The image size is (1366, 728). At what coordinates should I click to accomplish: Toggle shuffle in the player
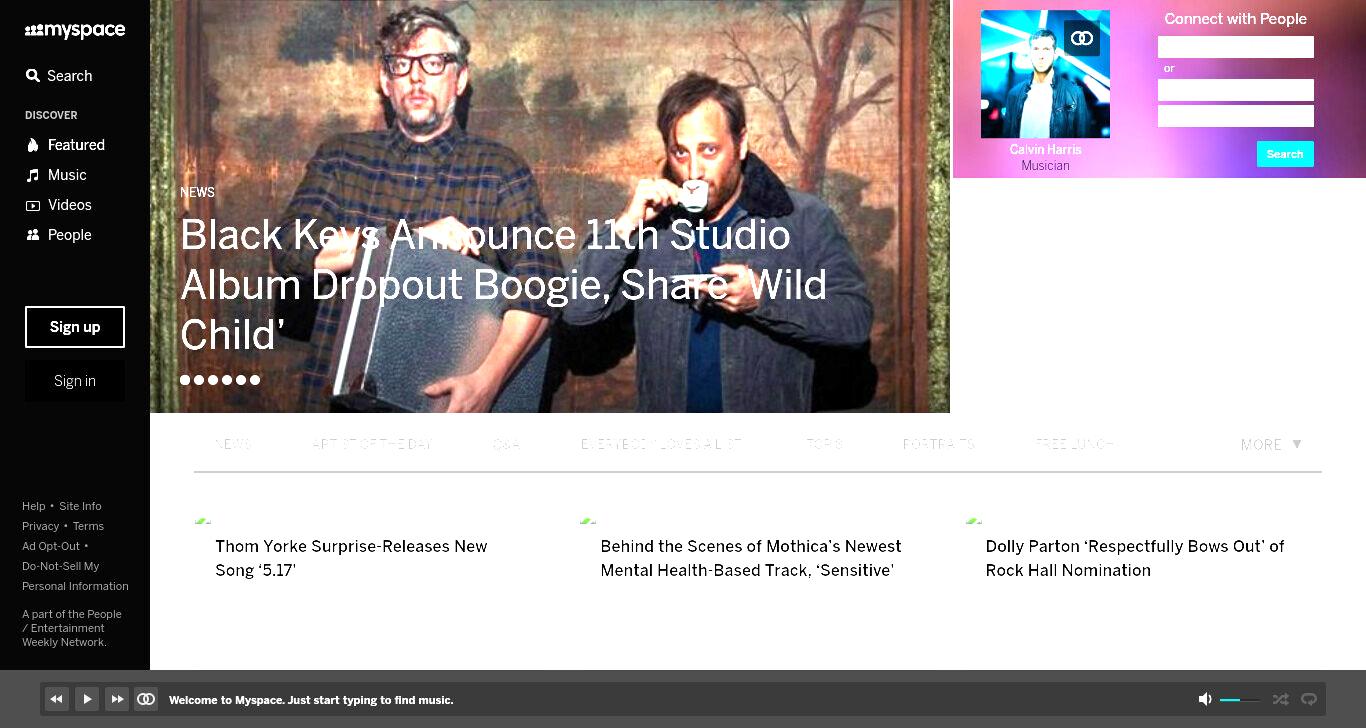point(1280,699)
